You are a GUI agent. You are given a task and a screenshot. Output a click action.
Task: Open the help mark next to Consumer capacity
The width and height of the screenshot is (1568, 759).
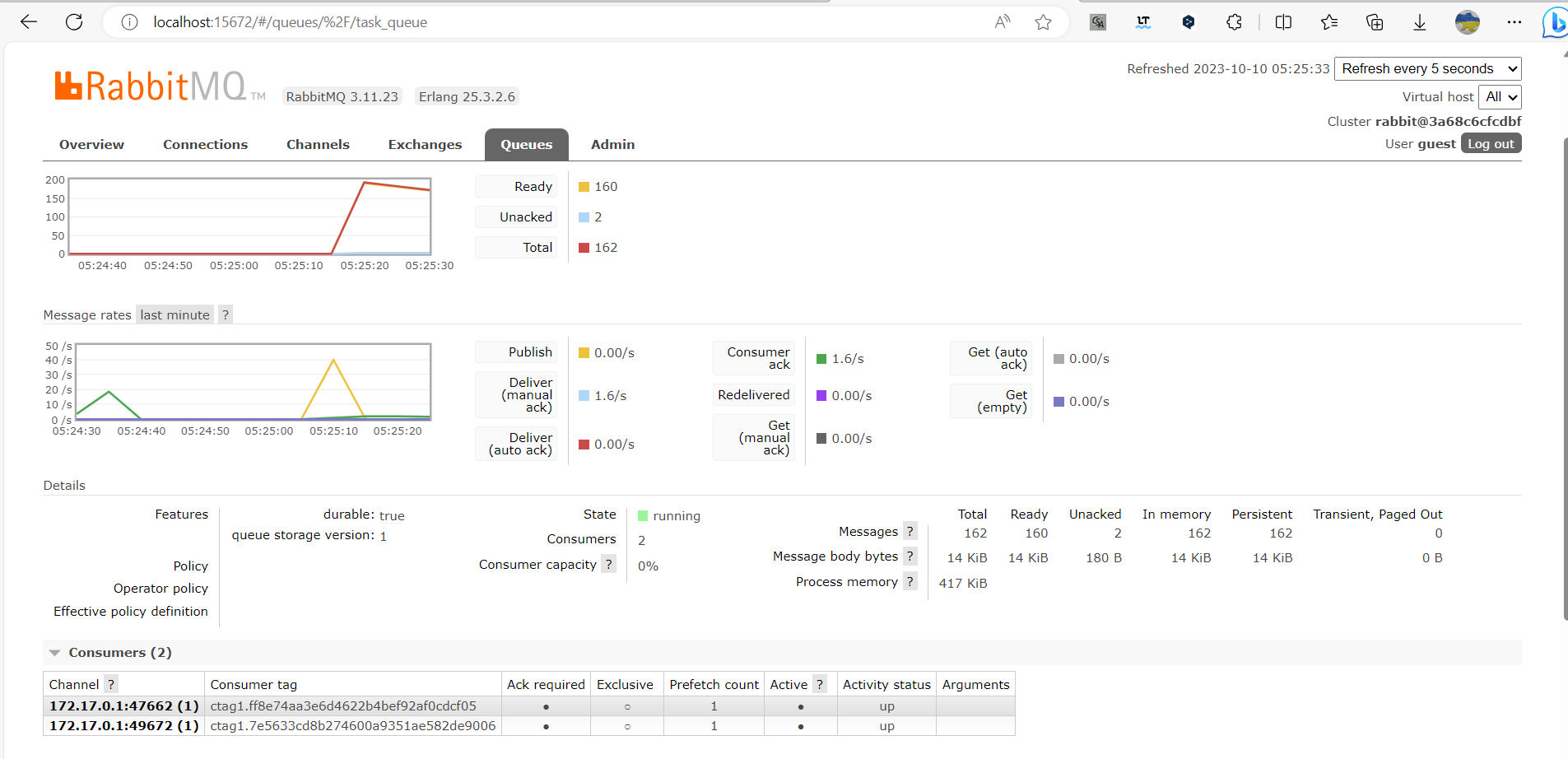[608, 564]
